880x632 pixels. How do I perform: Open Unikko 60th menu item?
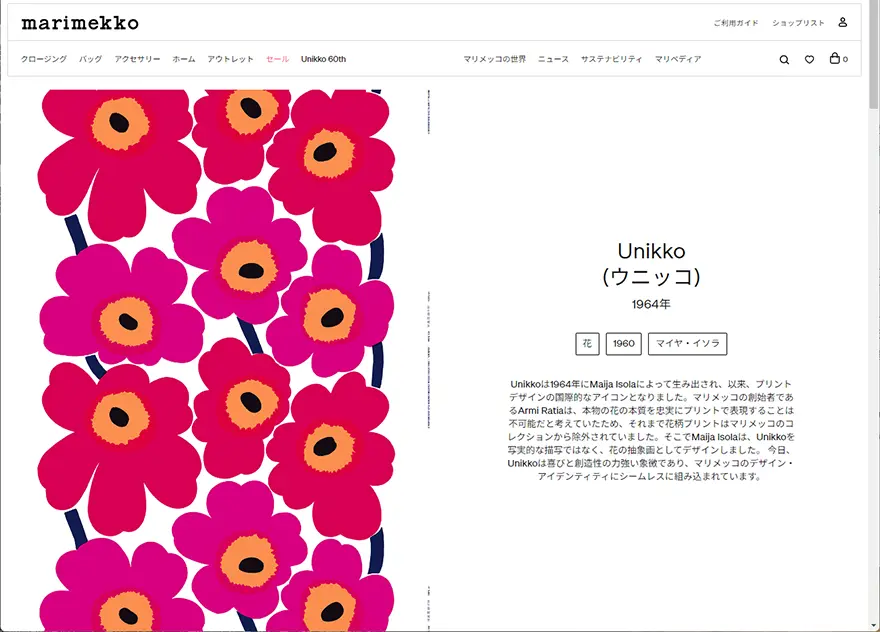click(323, 59)
